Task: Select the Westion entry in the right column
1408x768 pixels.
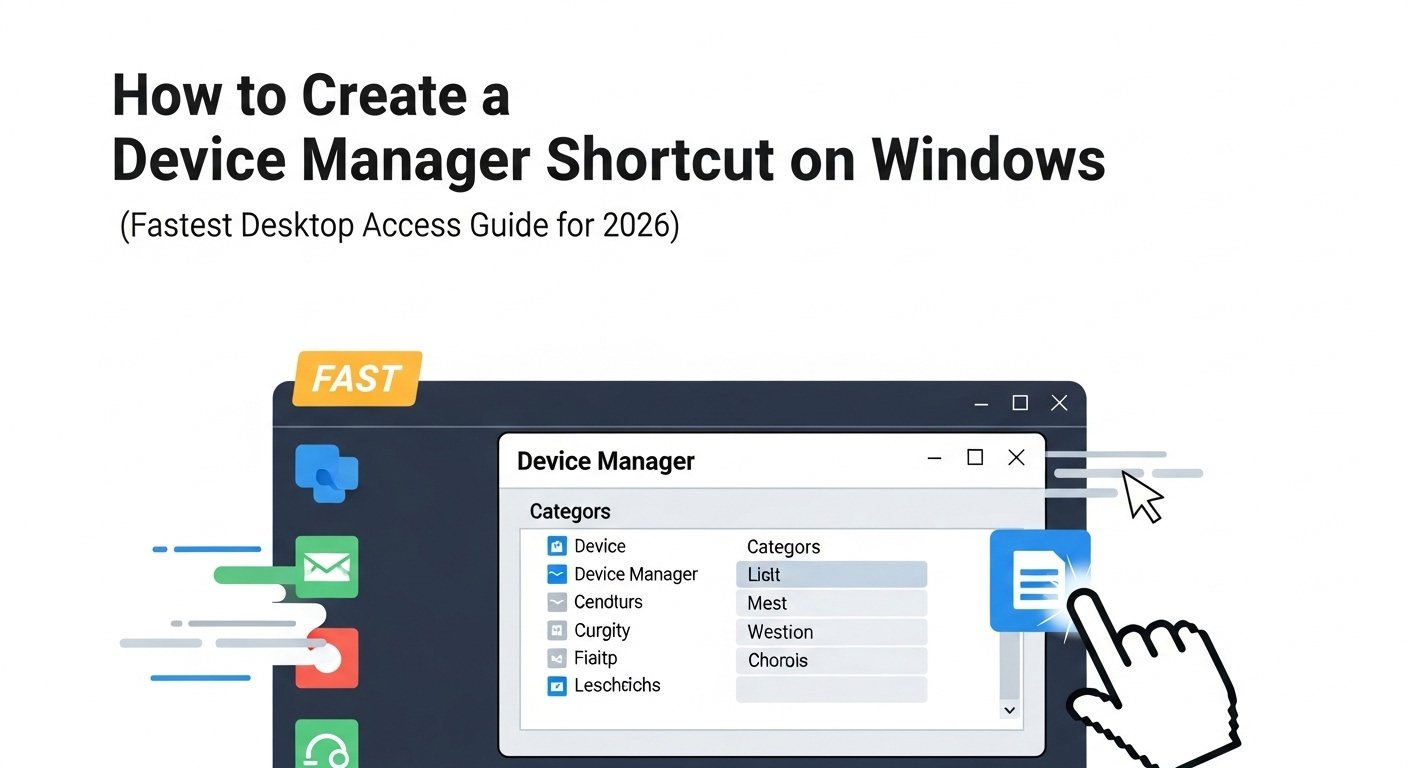Action: pos(831,632)
